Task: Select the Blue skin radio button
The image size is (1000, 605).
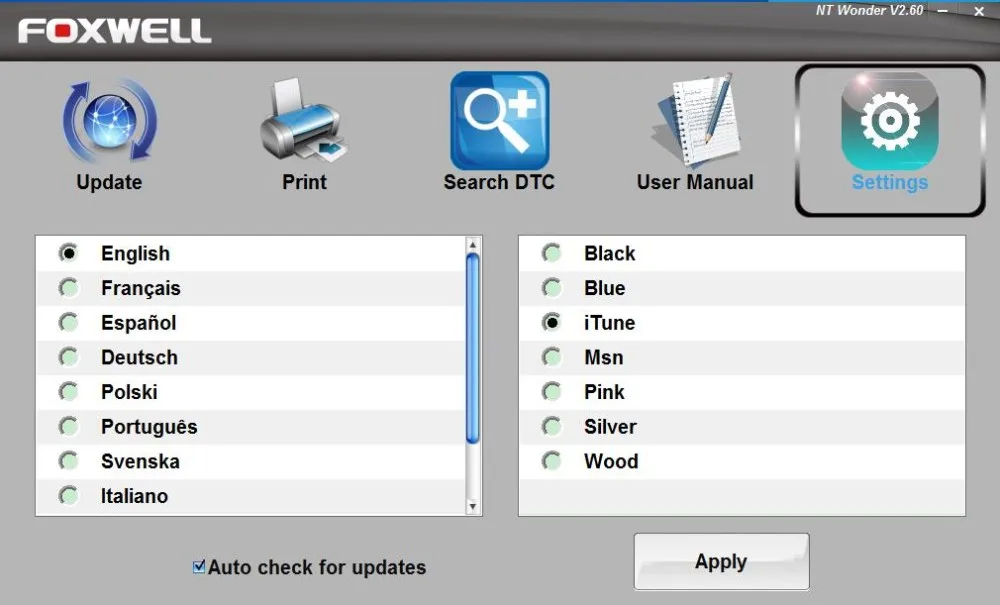Action: click(552, 288)
